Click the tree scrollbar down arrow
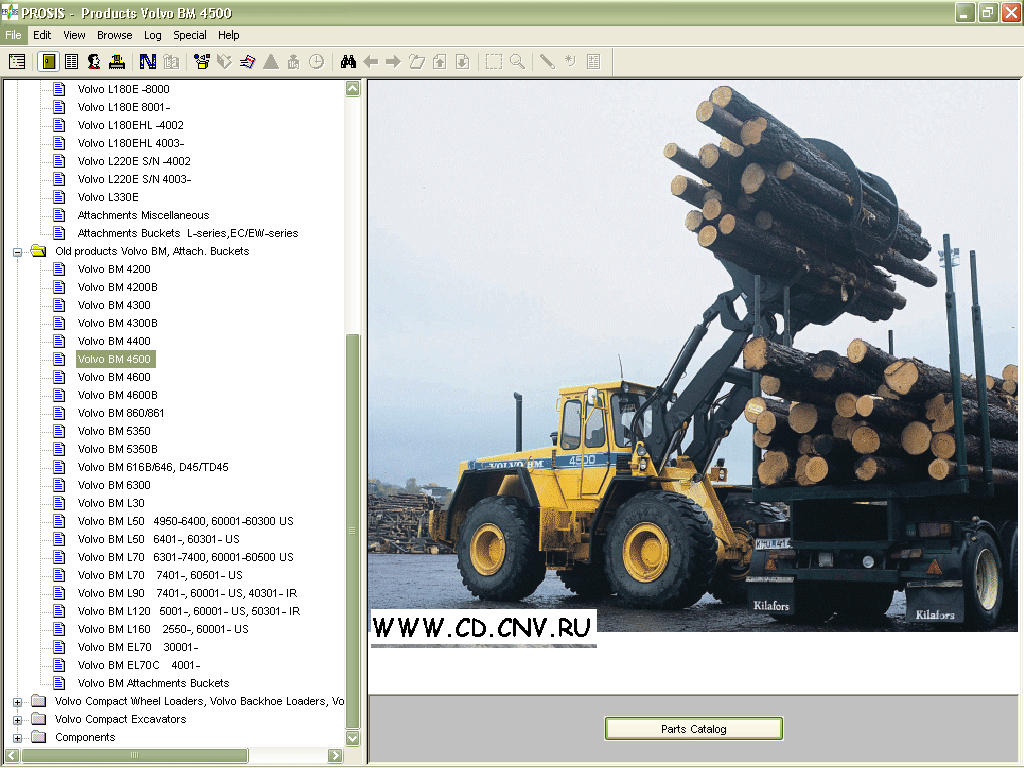 pyautogui.click(x=353, y=738)
